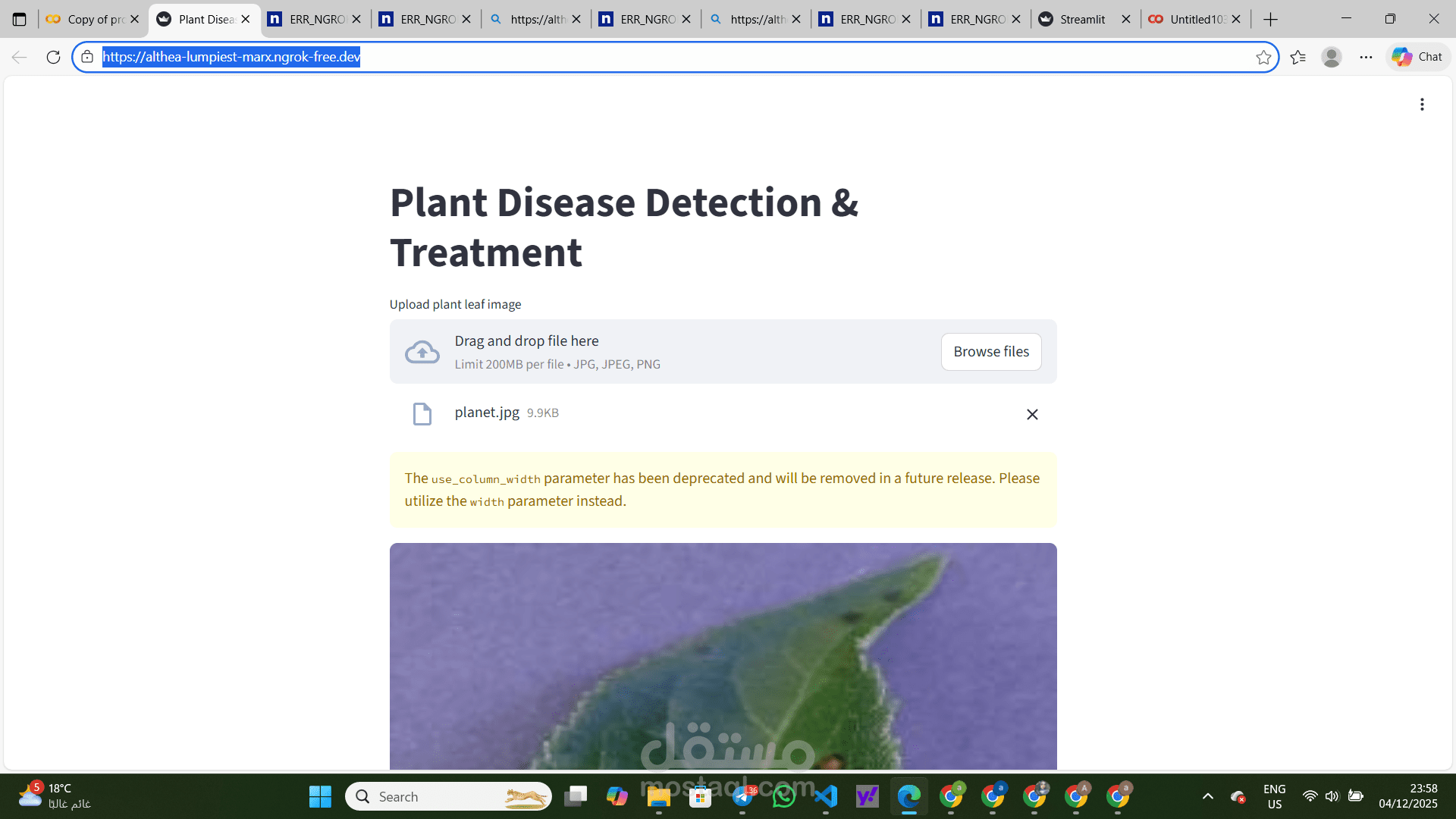Click the speaker volume icon in system tray
This screenshot has width=1456, height=819.
point(1333,796)
